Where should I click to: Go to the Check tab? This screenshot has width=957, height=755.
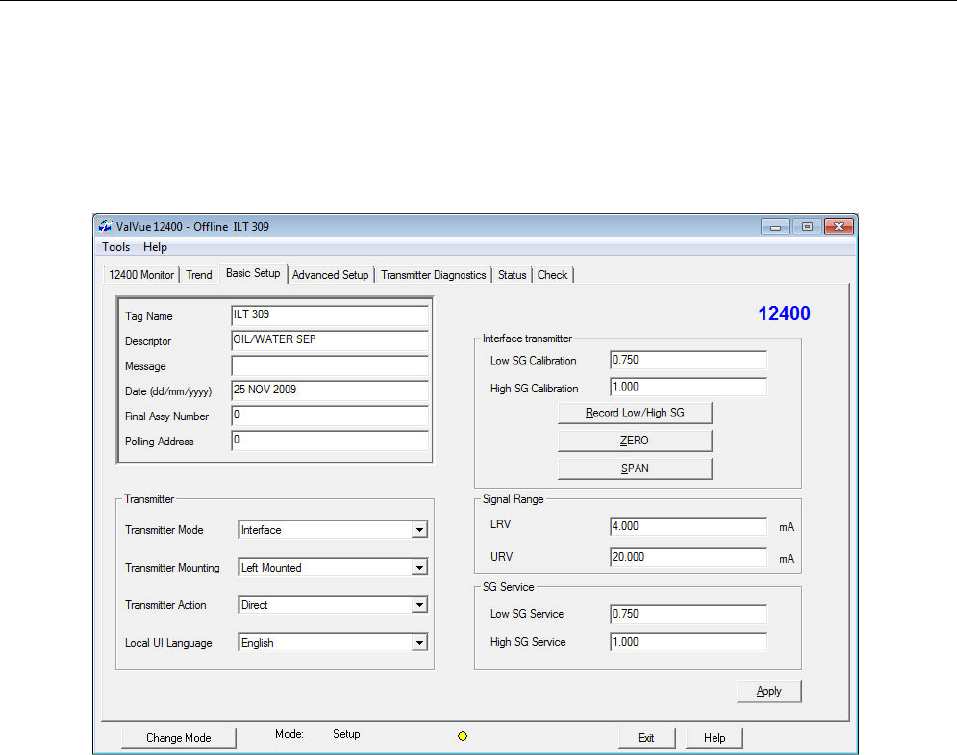552,275
